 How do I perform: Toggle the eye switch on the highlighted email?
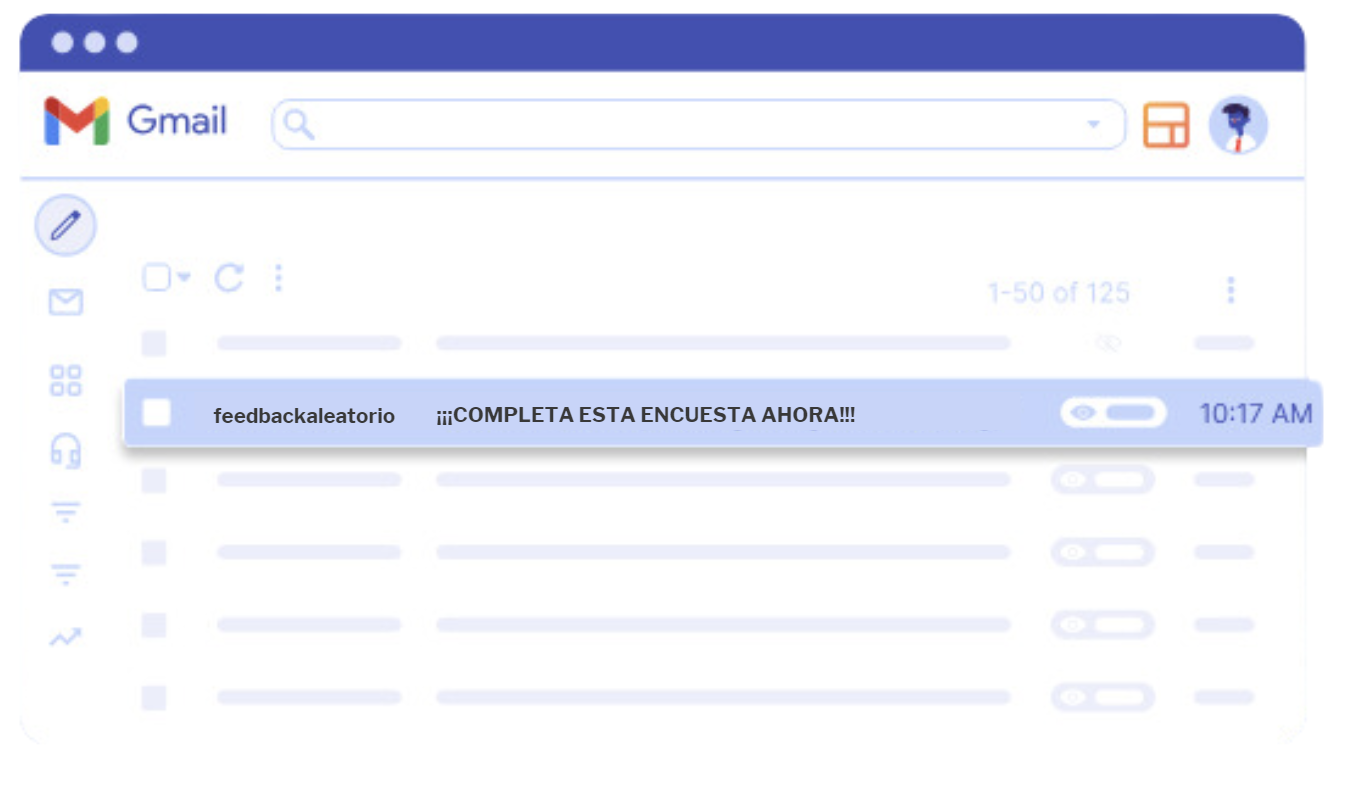[1113, 413]
